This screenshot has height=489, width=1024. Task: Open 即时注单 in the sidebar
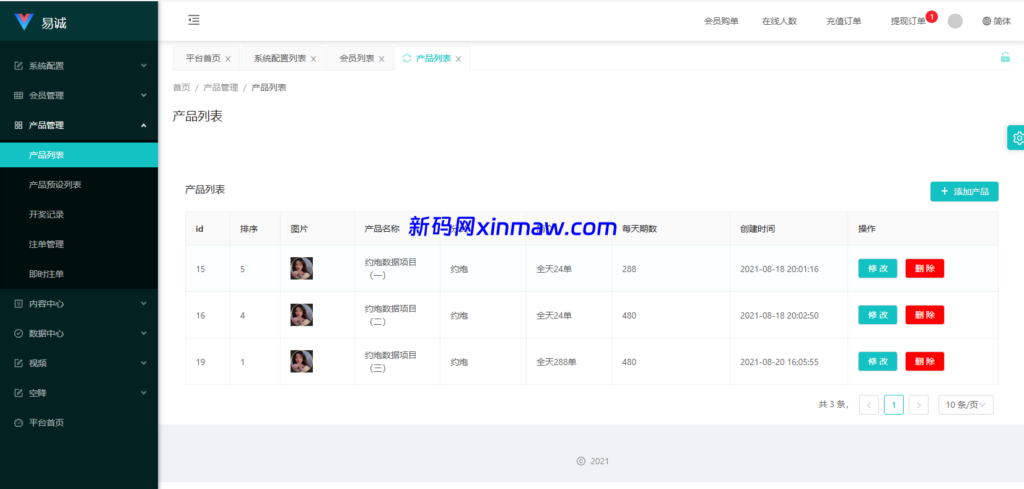(x=79, y=274)
